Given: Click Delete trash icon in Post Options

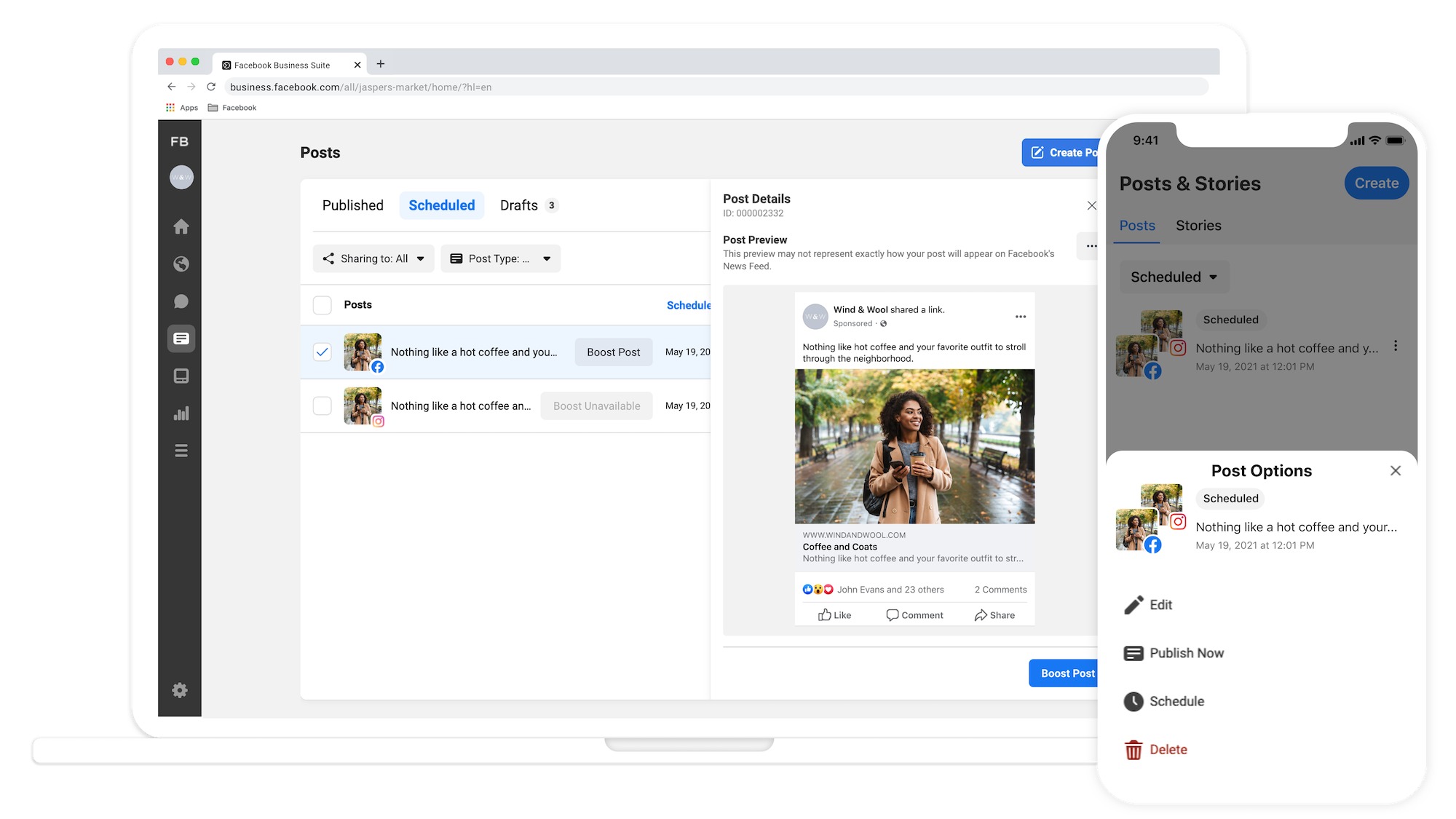Looking at the screenshot, I should 1133,750.
